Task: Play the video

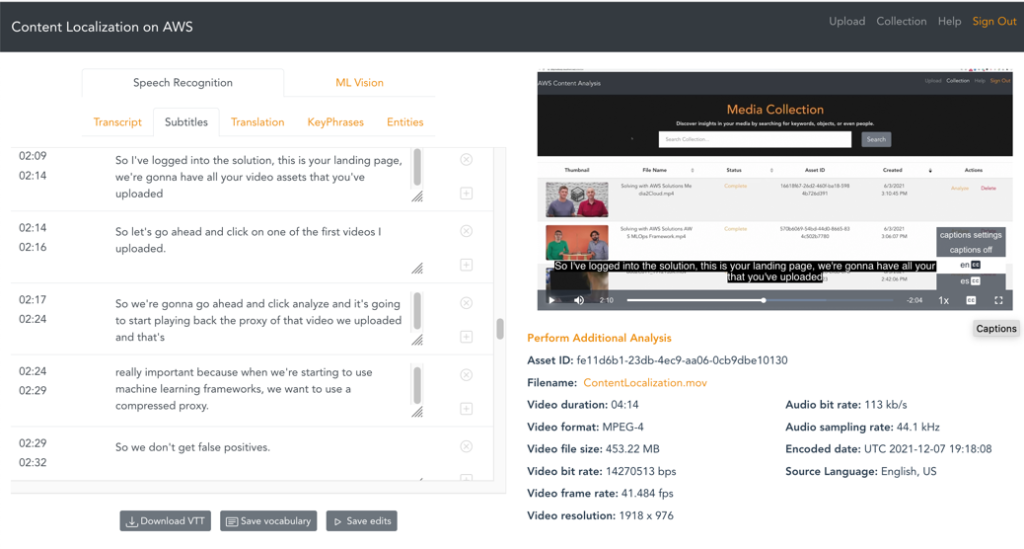Action: [x=552, y=300]
